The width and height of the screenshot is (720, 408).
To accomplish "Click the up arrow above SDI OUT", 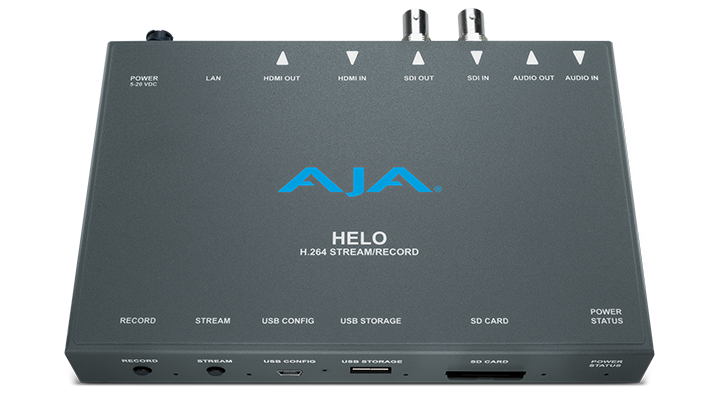I will 418,58.
